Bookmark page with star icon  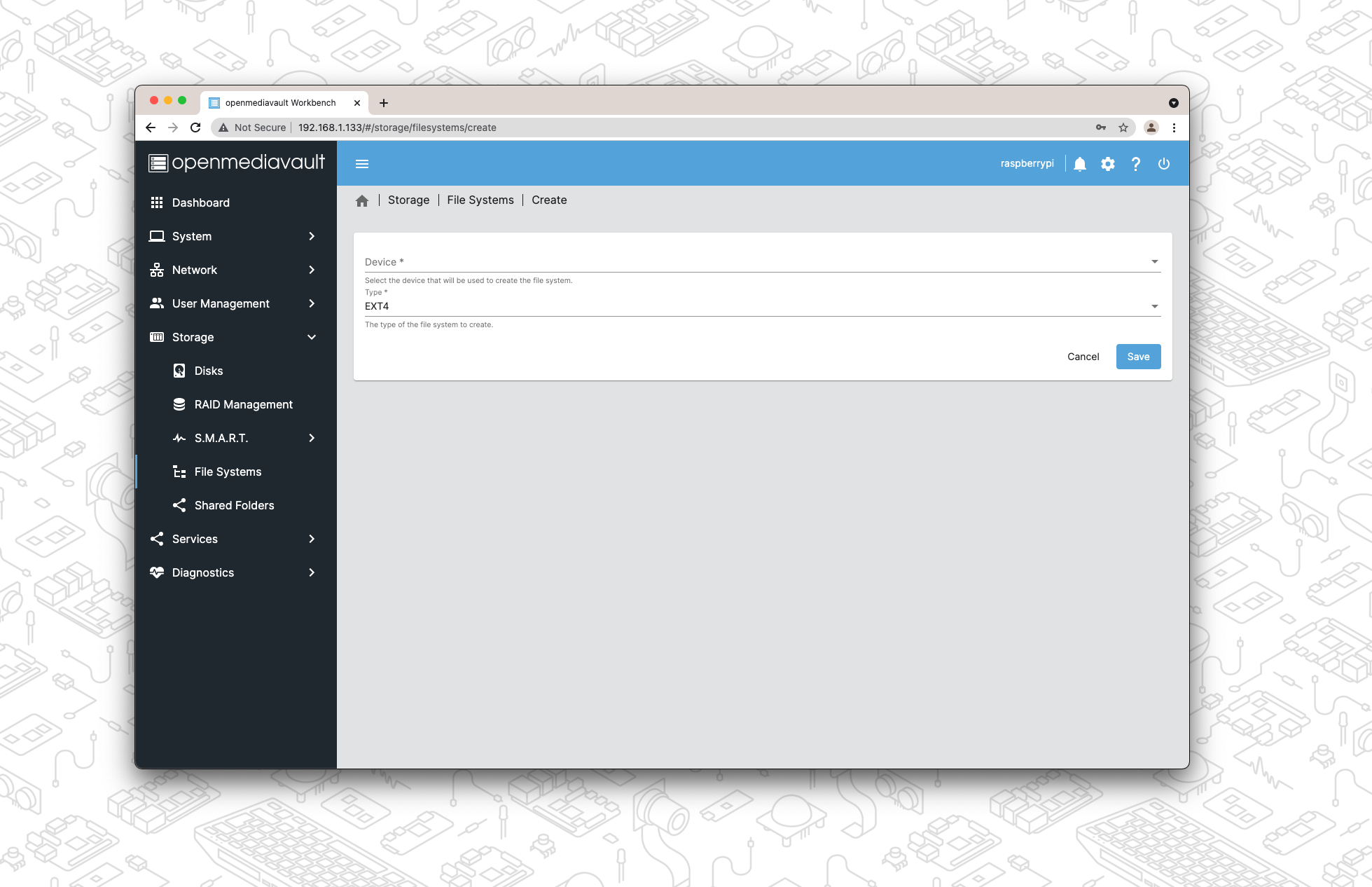(x=1123, y=128)
